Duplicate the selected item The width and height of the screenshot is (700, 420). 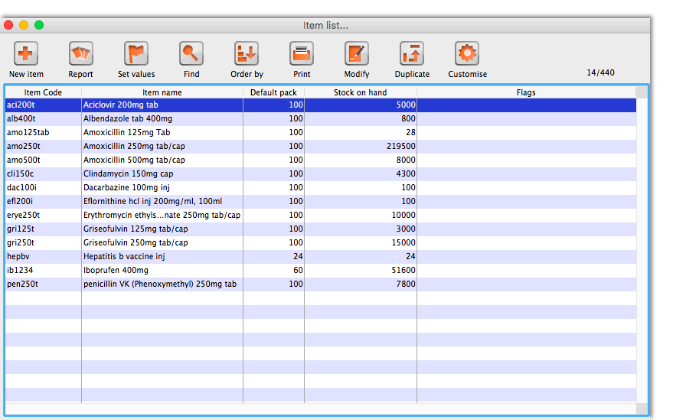(x=412, y=54)
